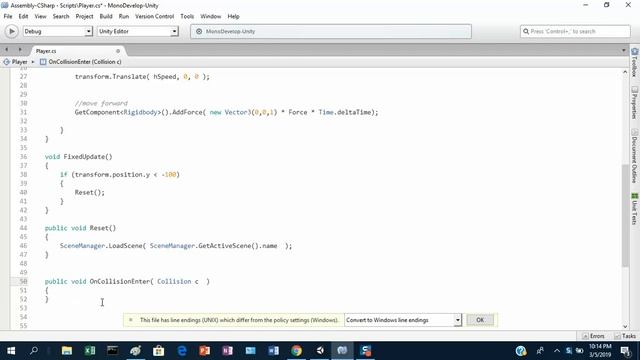Open the Properties side panel
Viewport: 640px width, 360px height.
pyautogui.click(x=635, y=102)
